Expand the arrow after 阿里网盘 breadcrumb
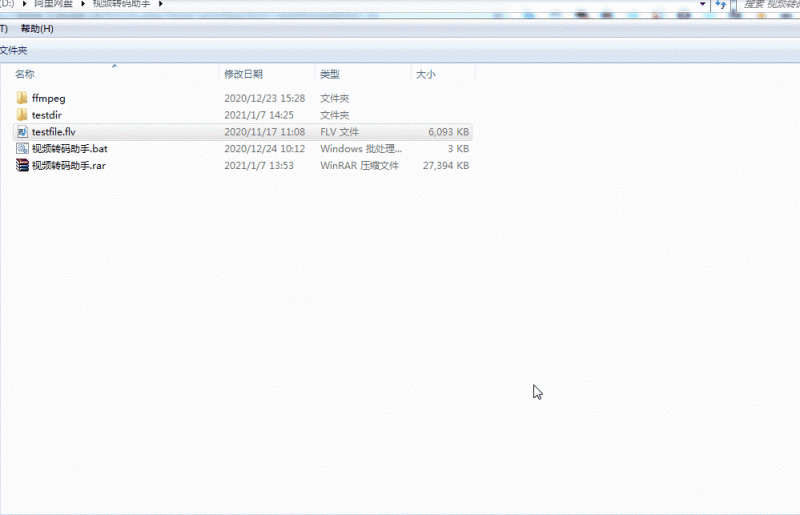 coord(82,5)
